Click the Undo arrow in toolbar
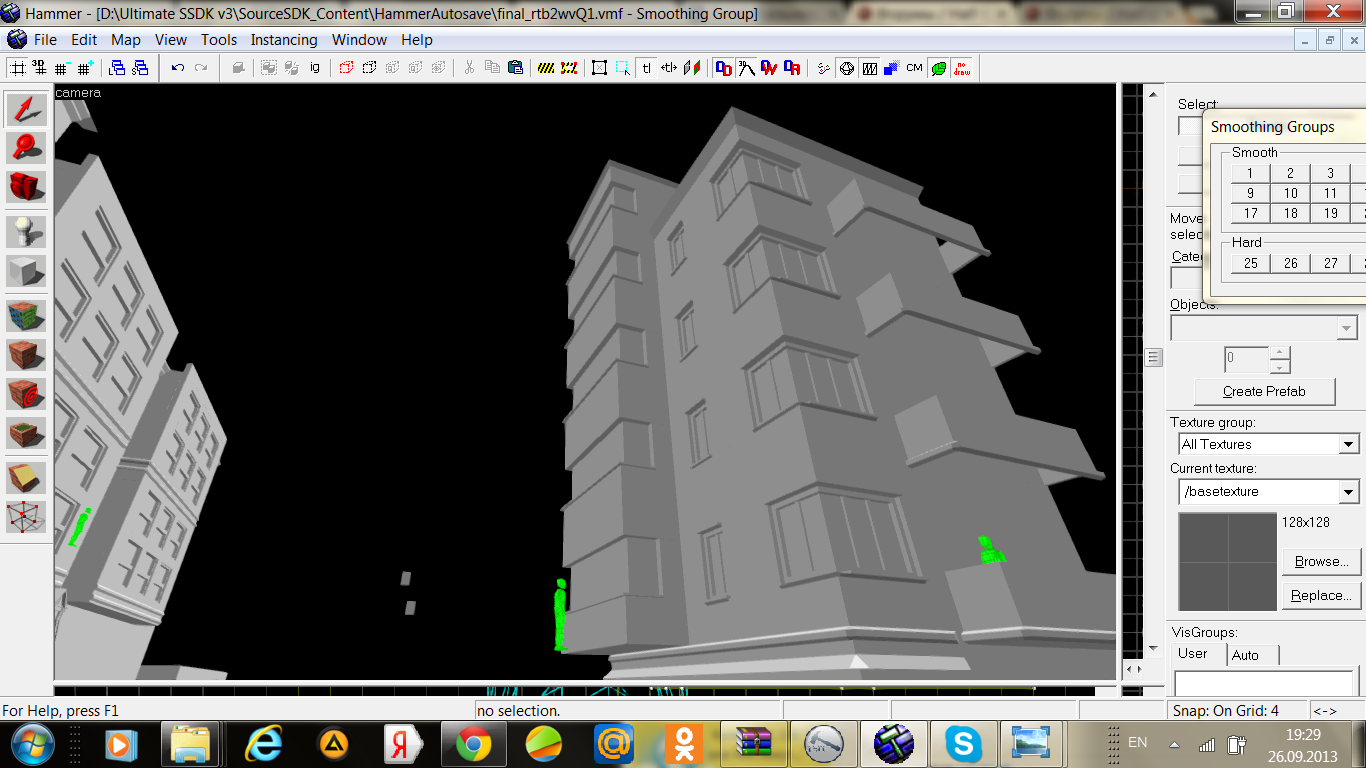Screen dimensions: 1366x768 178,68
